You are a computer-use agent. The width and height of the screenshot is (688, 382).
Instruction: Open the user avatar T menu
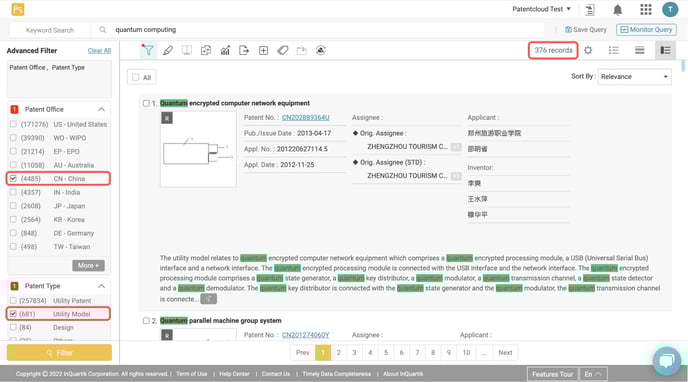670,9
